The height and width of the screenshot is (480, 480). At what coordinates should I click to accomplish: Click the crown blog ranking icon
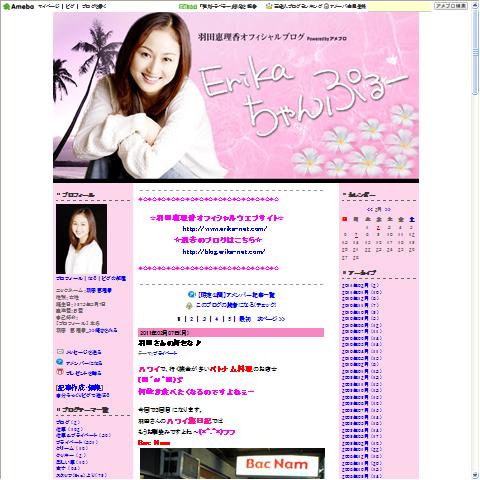(x=269, y=6)
